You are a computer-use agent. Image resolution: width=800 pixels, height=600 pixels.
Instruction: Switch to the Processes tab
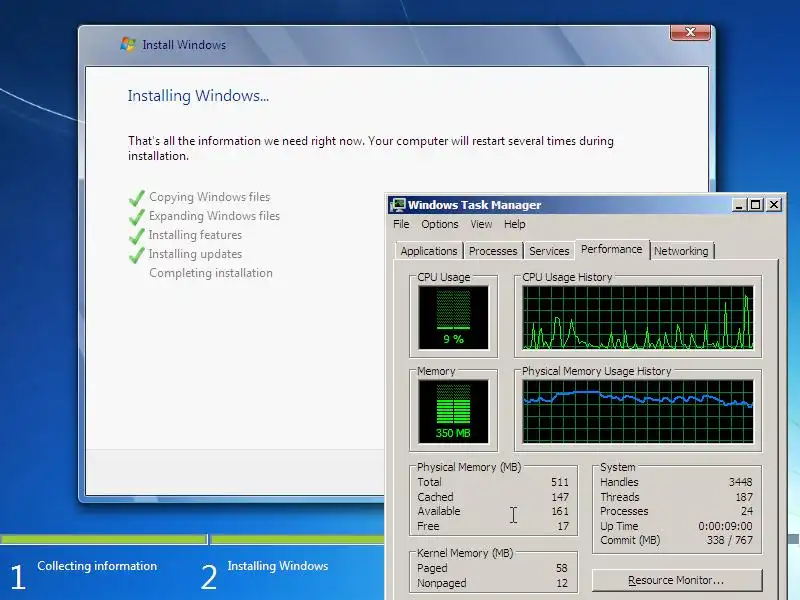pos(493,251)
